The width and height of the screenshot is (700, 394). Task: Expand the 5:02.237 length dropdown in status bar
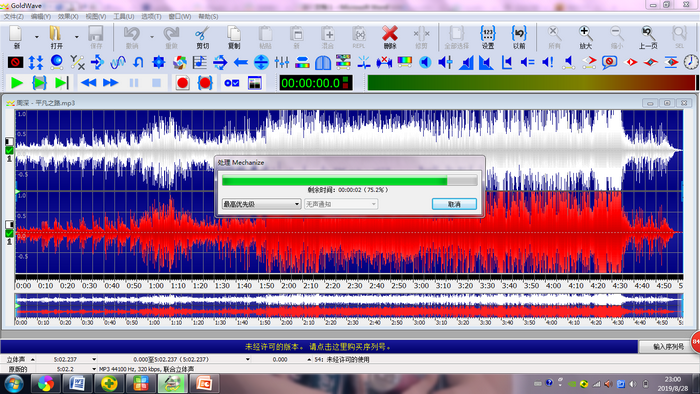[x=94, y=359]
